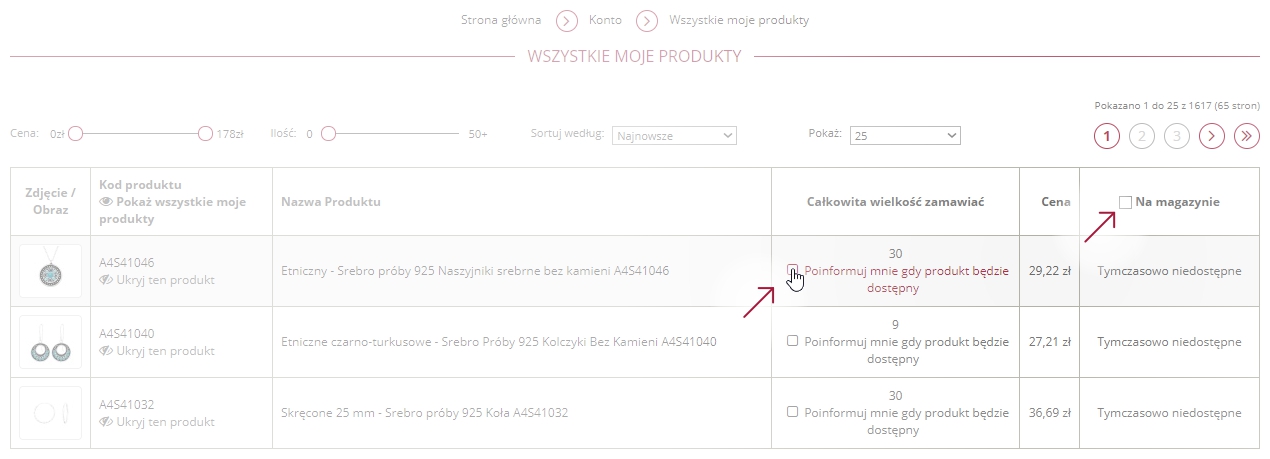Click Cena column header
The width and height of the screenshot is (1270, 459).
1055,202
